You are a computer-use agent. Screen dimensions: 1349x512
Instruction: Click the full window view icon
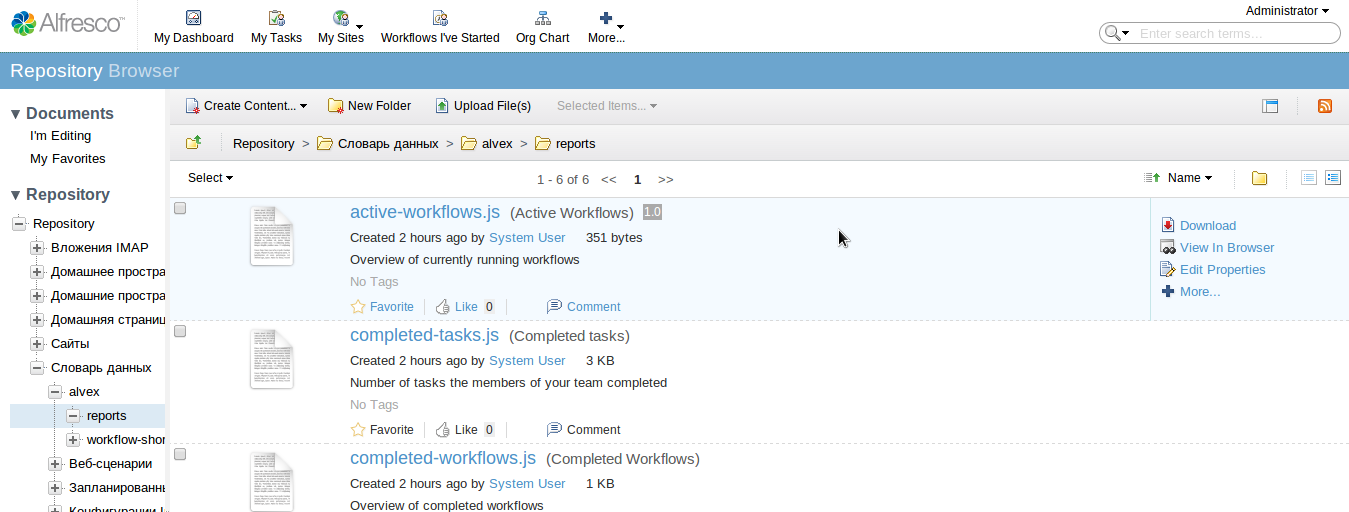point(1270,106)
